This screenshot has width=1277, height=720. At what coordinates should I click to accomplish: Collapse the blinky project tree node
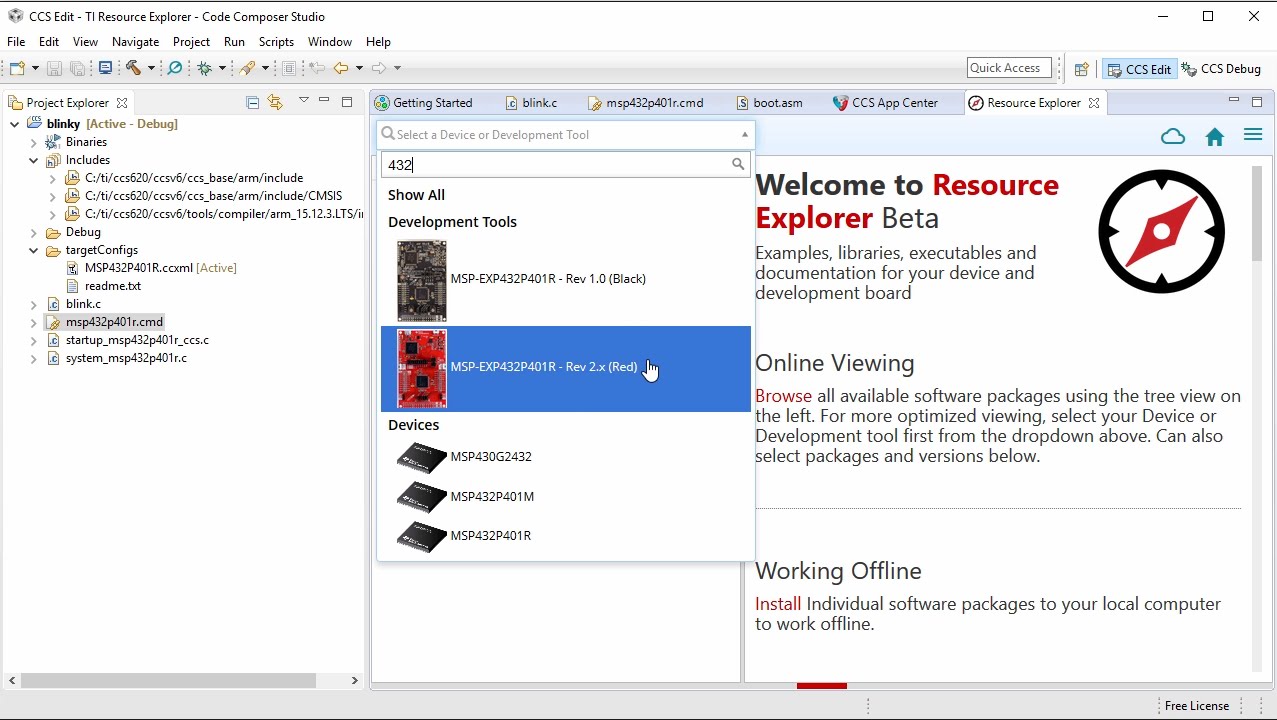click(15, 124)
